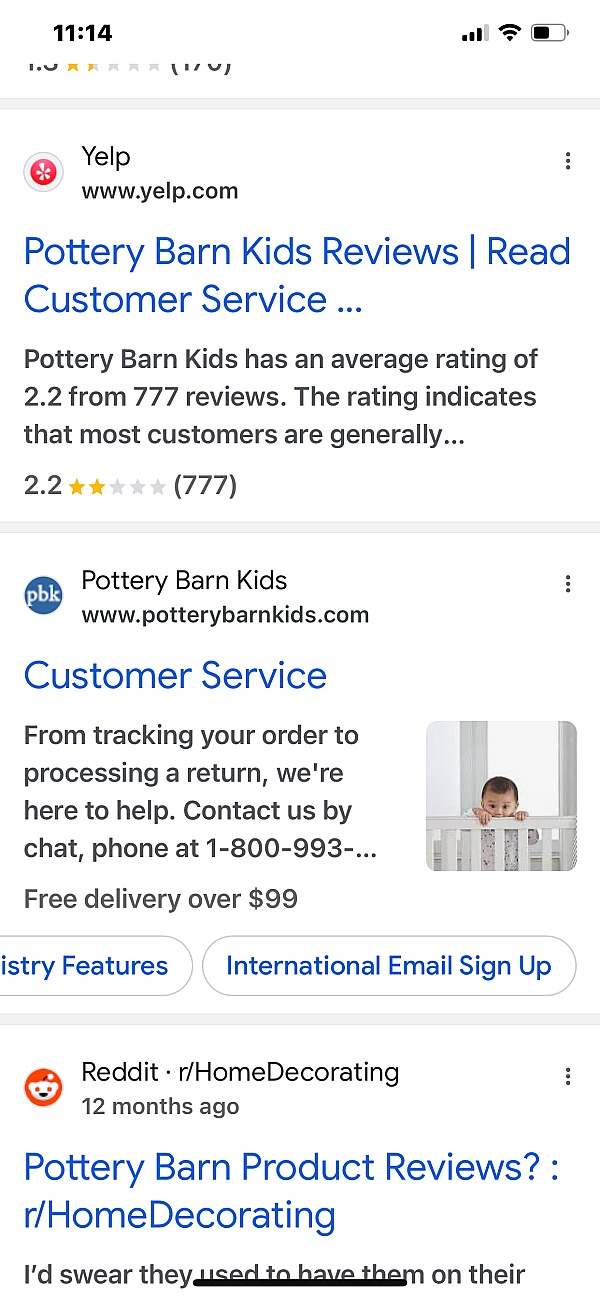The image size is (600, 1298).
Task: Tap the www.yelp.com site address
Action: pyautogui.click(x=160, y=191)
